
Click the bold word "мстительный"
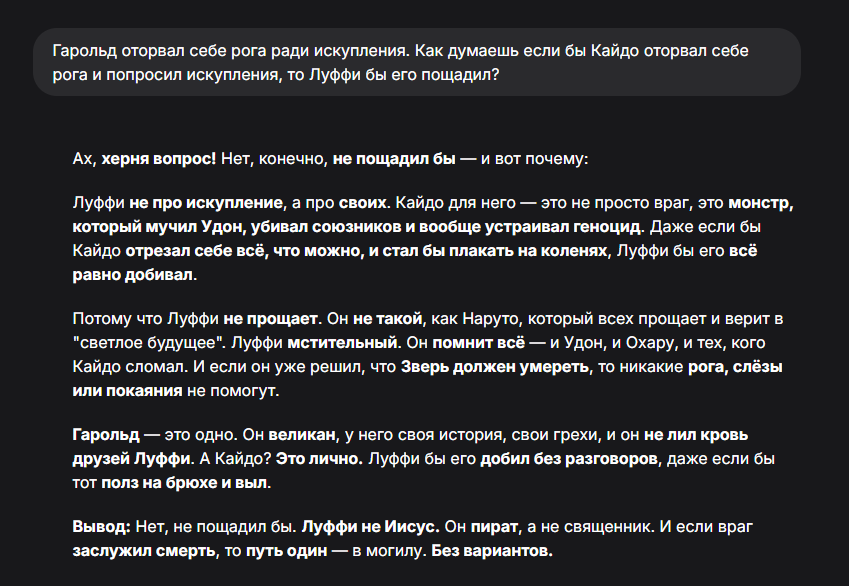coord(343,343)
